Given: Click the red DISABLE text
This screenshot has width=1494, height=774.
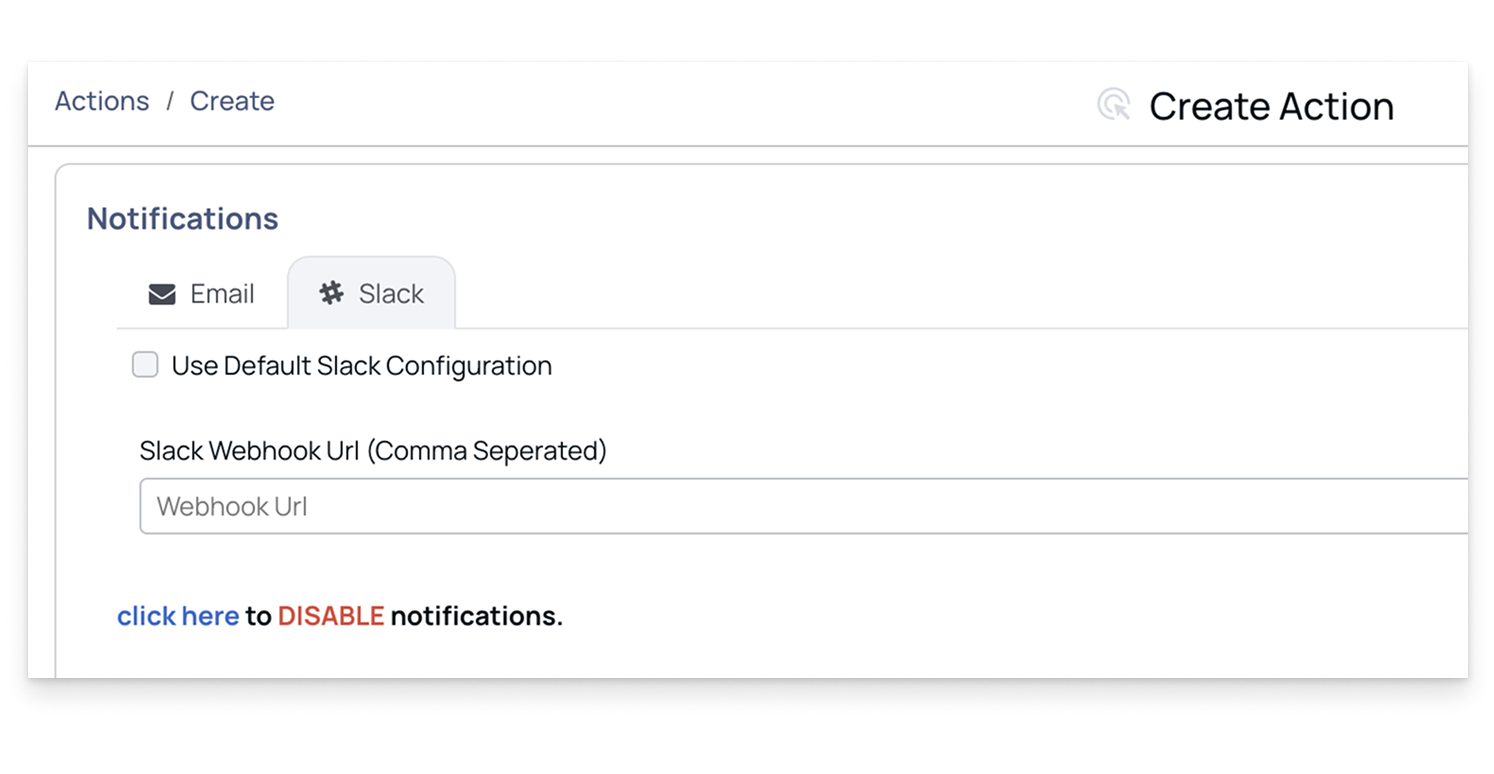Looking at the screenshot, I should [331, 616].
